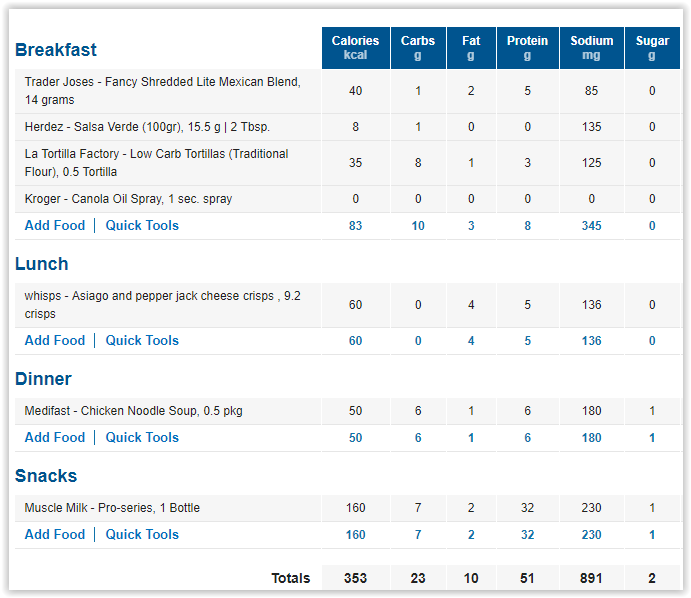
Task: Click Add Food under Breakfast
Action: (55, 225)
